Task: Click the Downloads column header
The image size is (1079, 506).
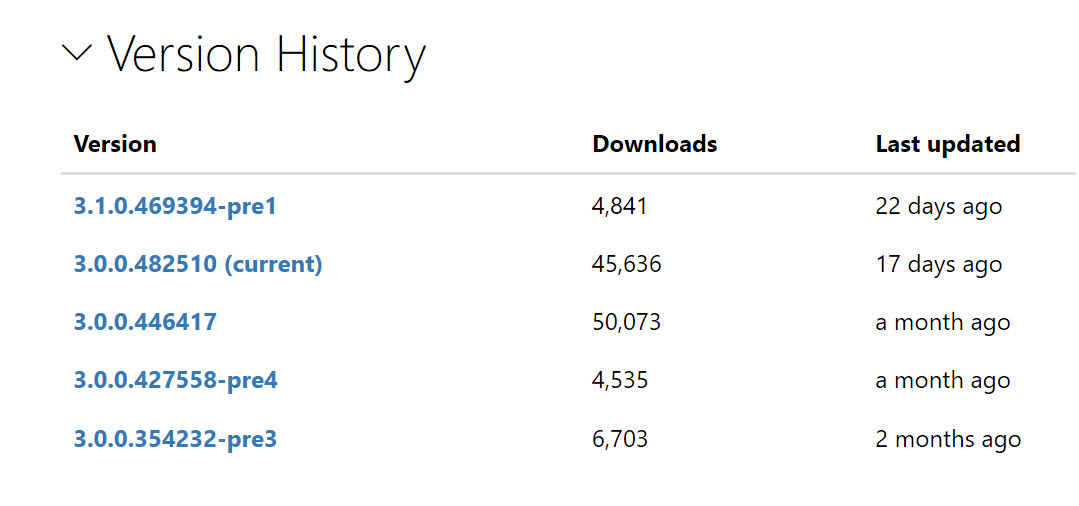Action: click(655, 144)
